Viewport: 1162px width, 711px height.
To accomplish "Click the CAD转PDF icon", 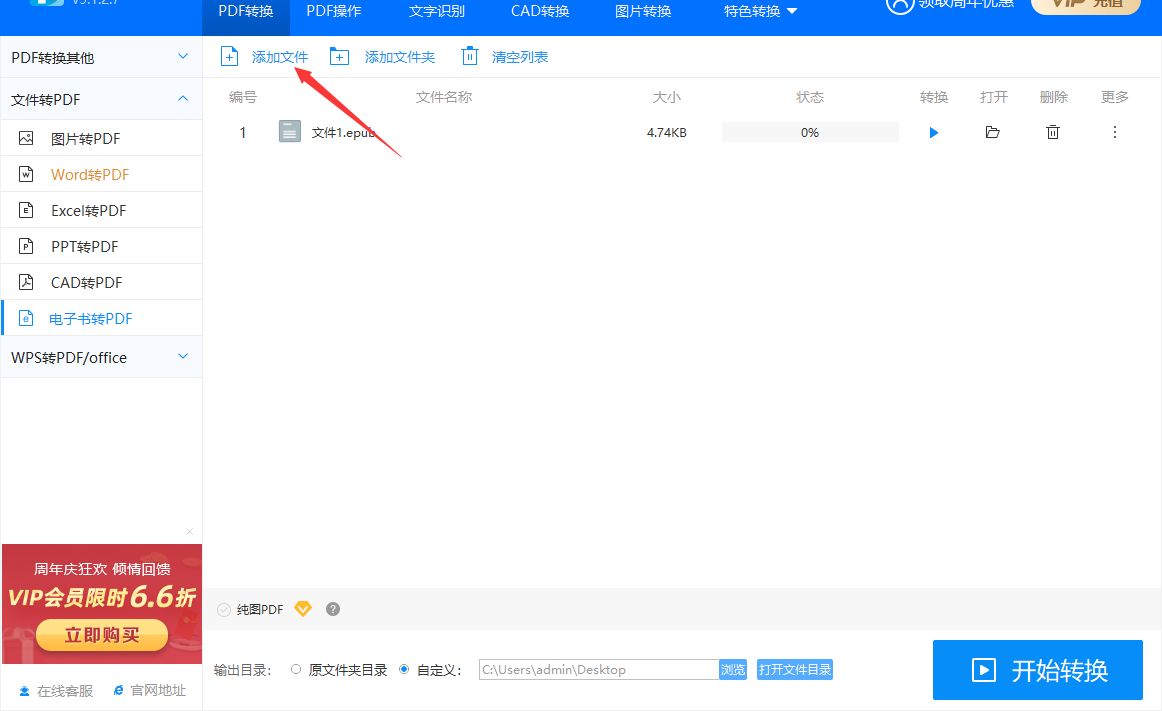I will [x=26, y=282].
